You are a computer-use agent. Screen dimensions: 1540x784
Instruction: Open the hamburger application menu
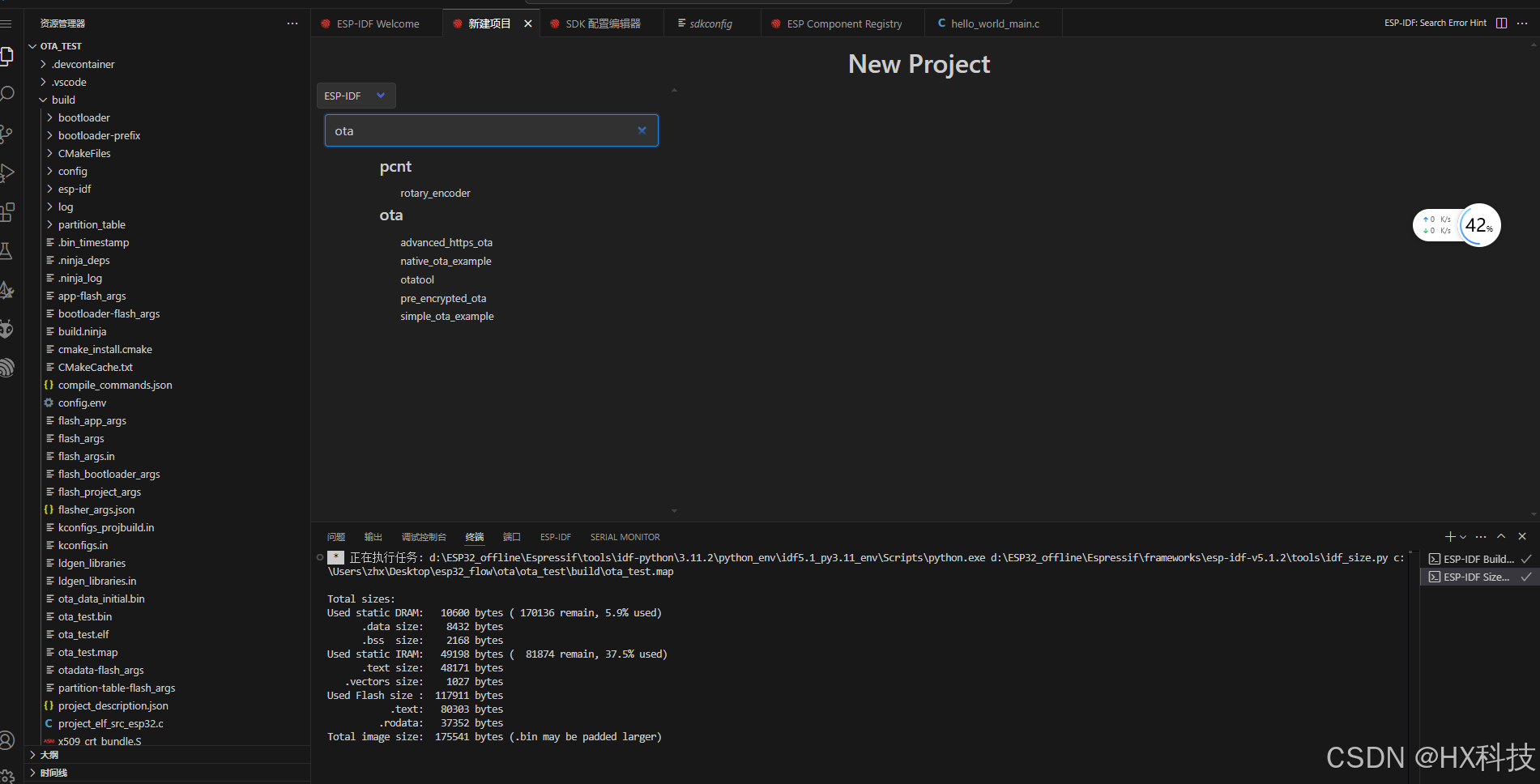[6, 23]
